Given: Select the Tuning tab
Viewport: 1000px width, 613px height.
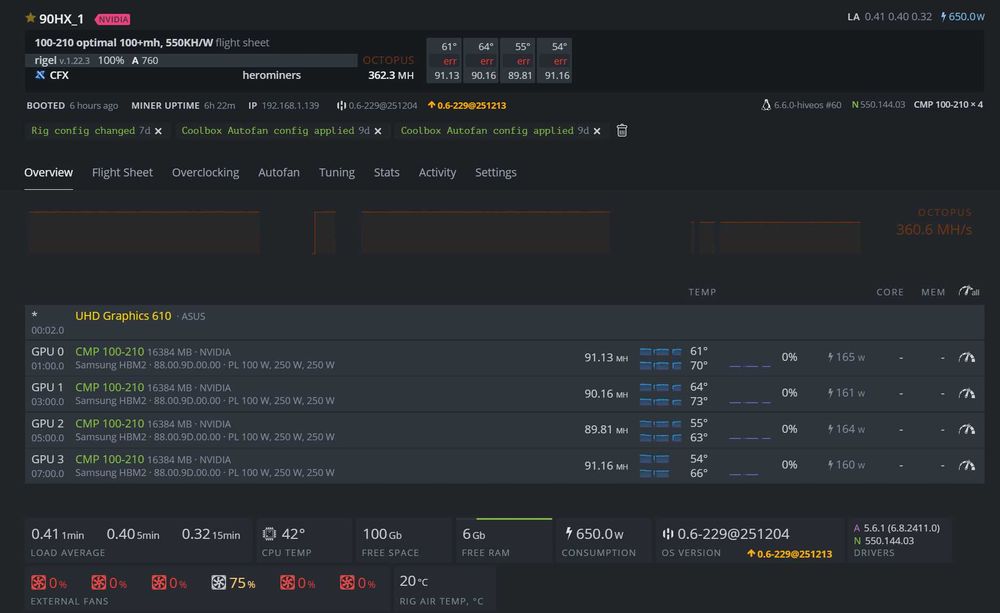Looking at the screenshot, I should pyautogui.click(x=336, y=172).
